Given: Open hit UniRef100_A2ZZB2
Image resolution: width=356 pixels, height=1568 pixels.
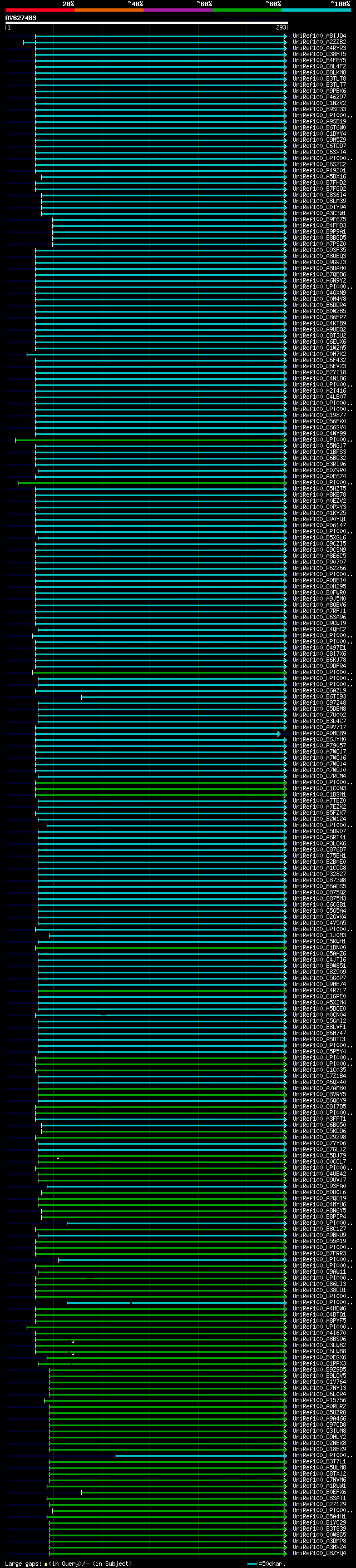Looking at the screenshot, I should coord(319,42).
